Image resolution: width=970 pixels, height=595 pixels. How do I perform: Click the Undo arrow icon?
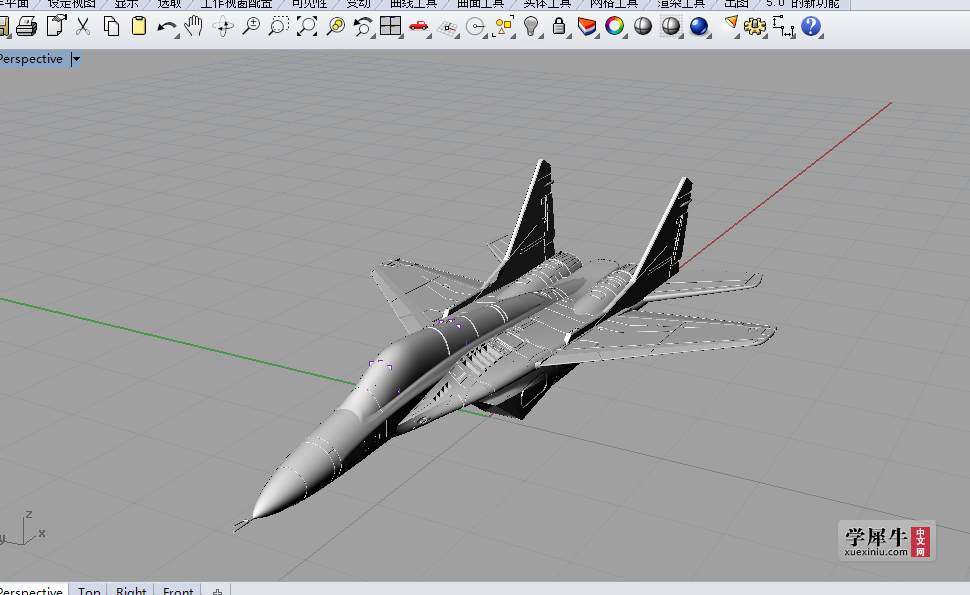point(166,27)
